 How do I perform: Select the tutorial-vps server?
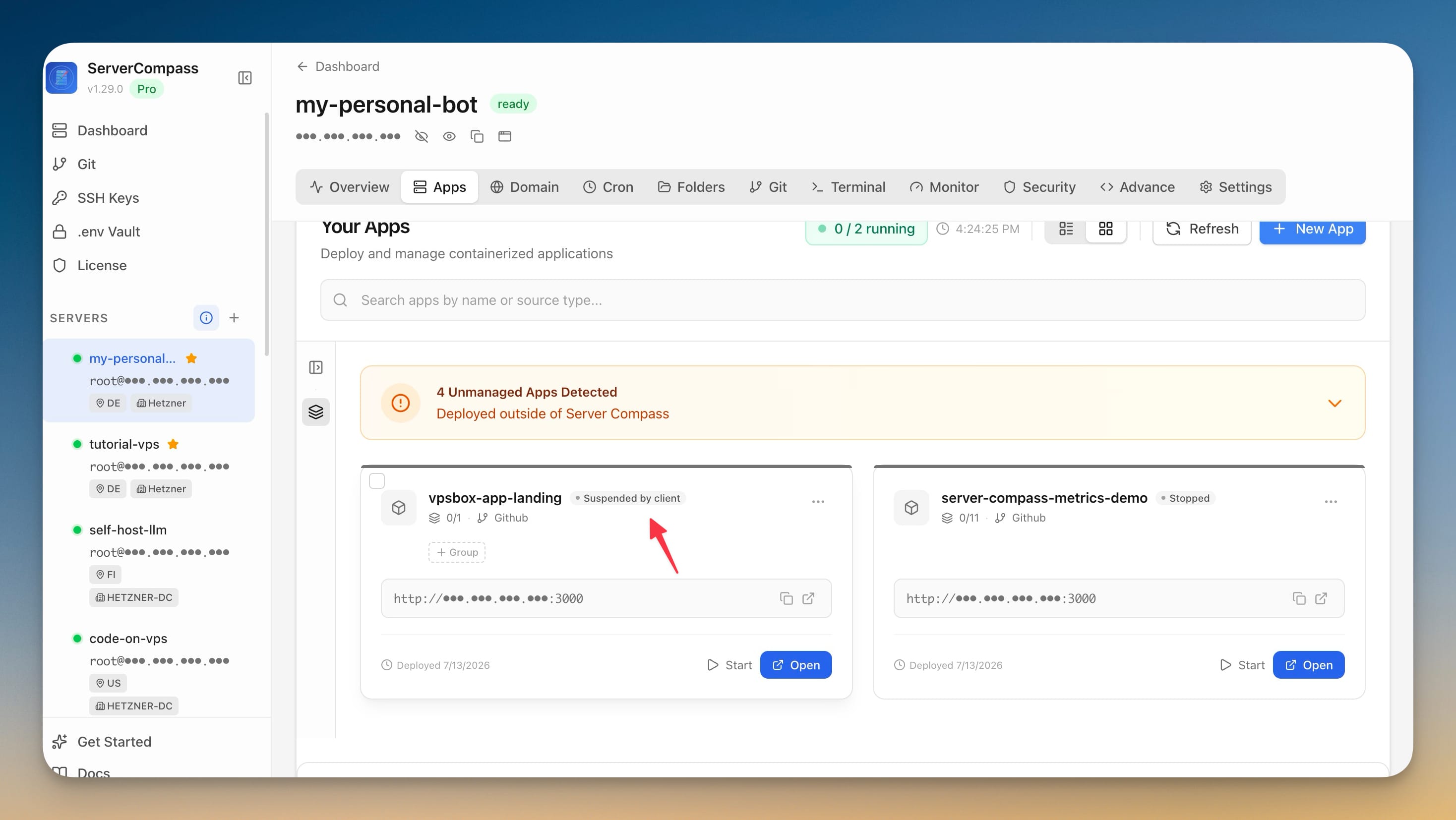(149, 466)
